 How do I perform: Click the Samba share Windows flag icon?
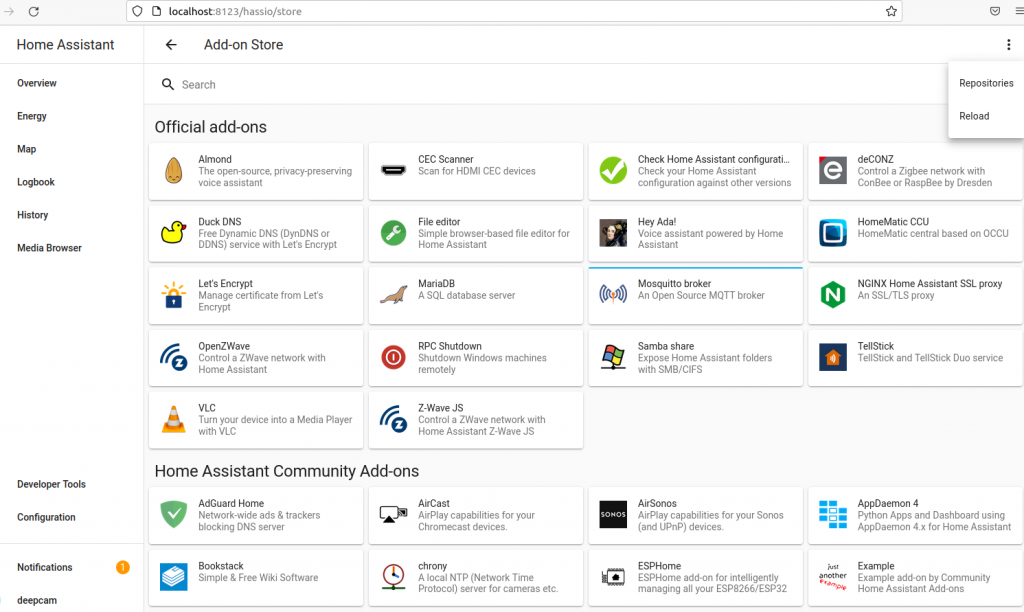click(x=613, y=357)
